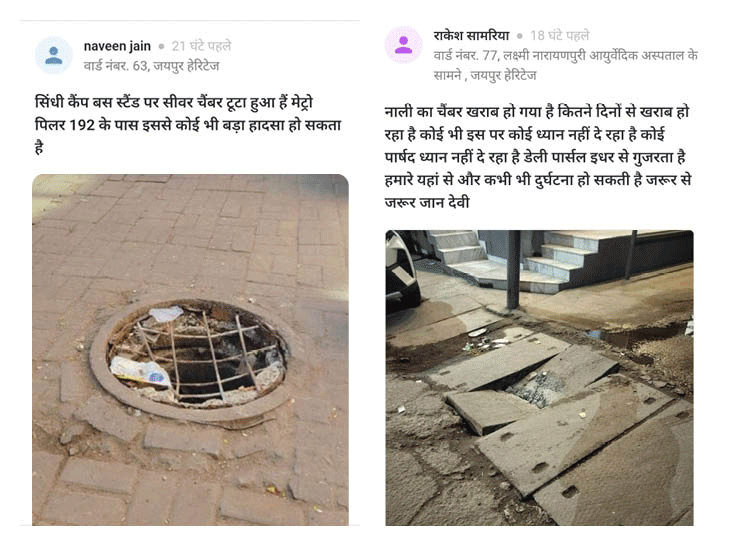Screen dimensions: 730x548
Task: Click the पार्षद ध्यान नहीं दे रहा line
Action: [x=446, y=157]
